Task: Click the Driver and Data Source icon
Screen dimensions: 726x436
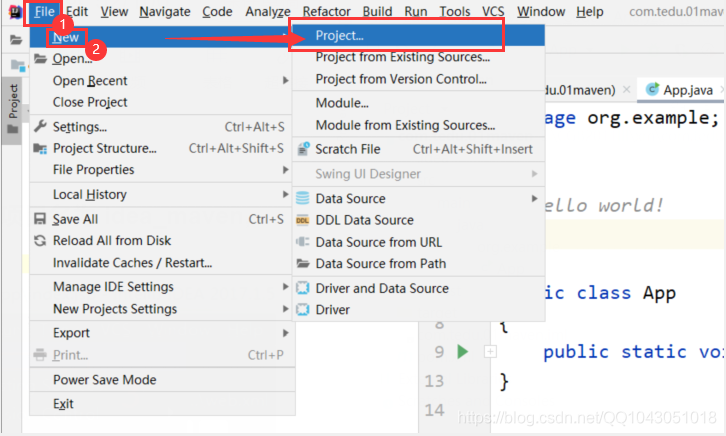Action: 303,288
